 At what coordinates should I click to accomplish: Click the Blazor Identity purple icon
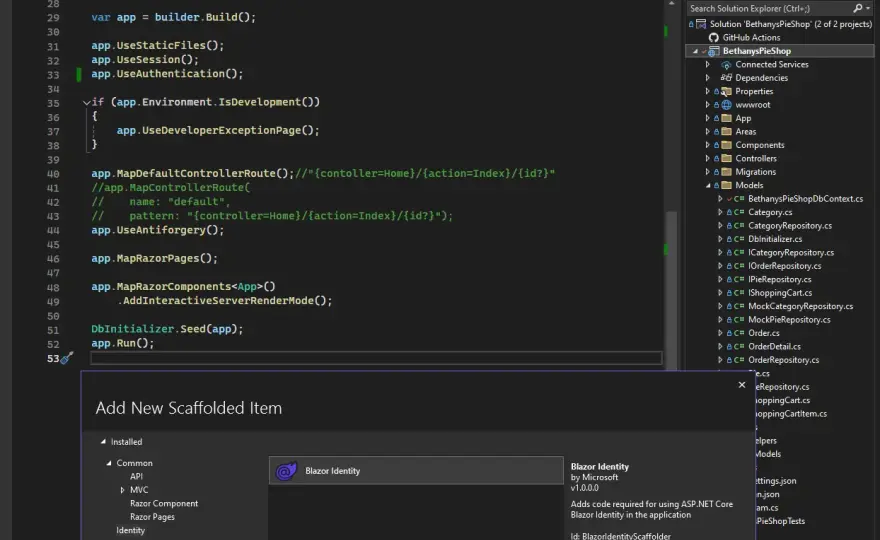click(286, 471)
